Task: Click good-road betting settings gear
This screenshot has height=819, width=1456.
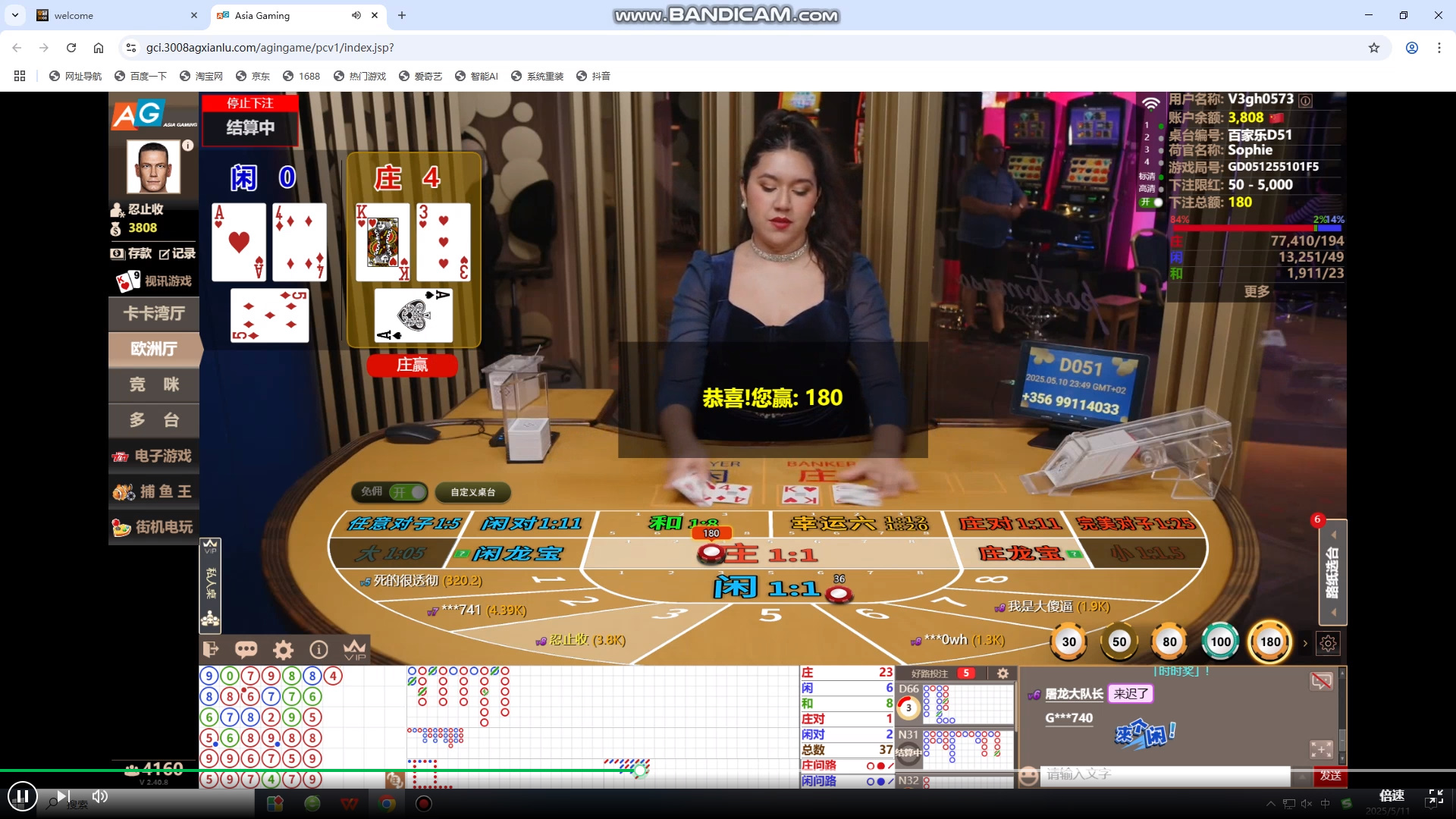Action: tap(1003, 673)
